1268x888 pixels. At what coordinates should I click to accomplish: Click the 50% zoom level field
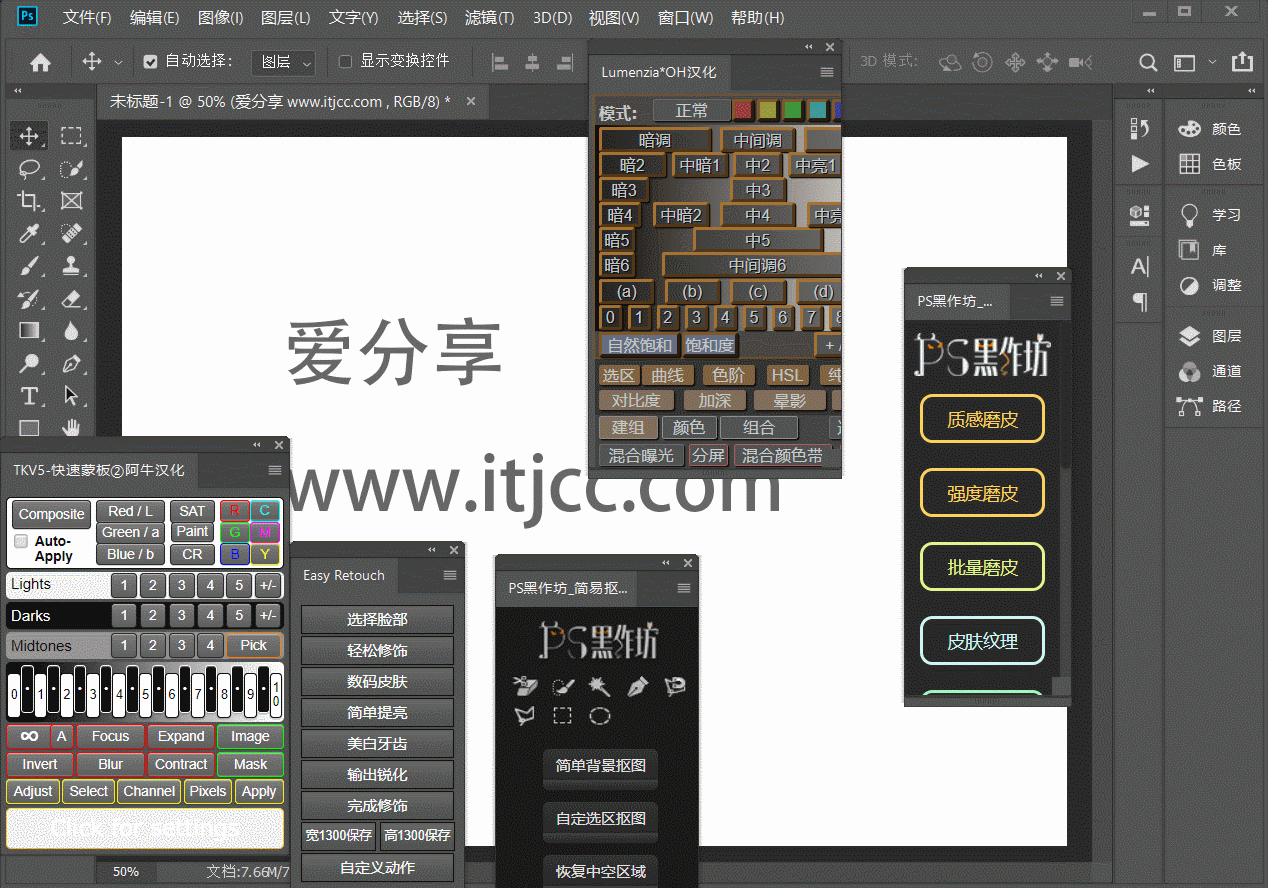pyautogui.click(x=126, y=872)
